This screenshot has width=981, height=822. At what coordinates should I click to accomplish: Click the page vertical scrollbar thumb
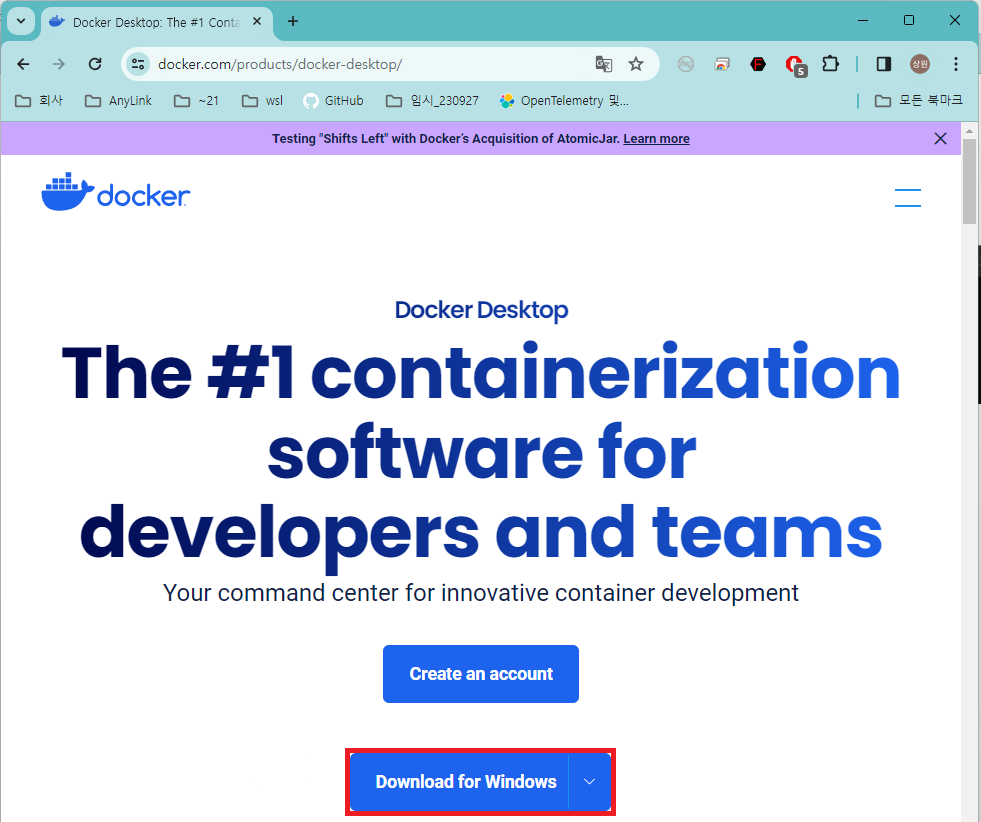click(x=969, y=181)
